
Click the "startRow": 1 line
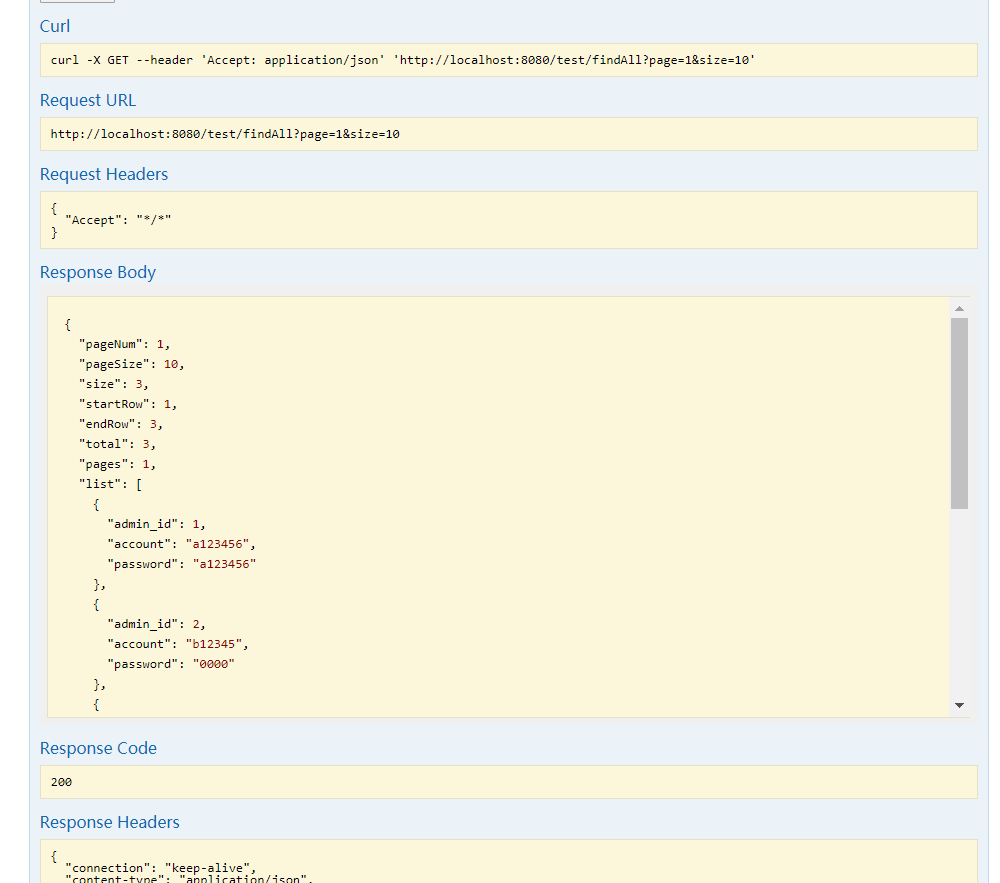click(x=128, y=404)
